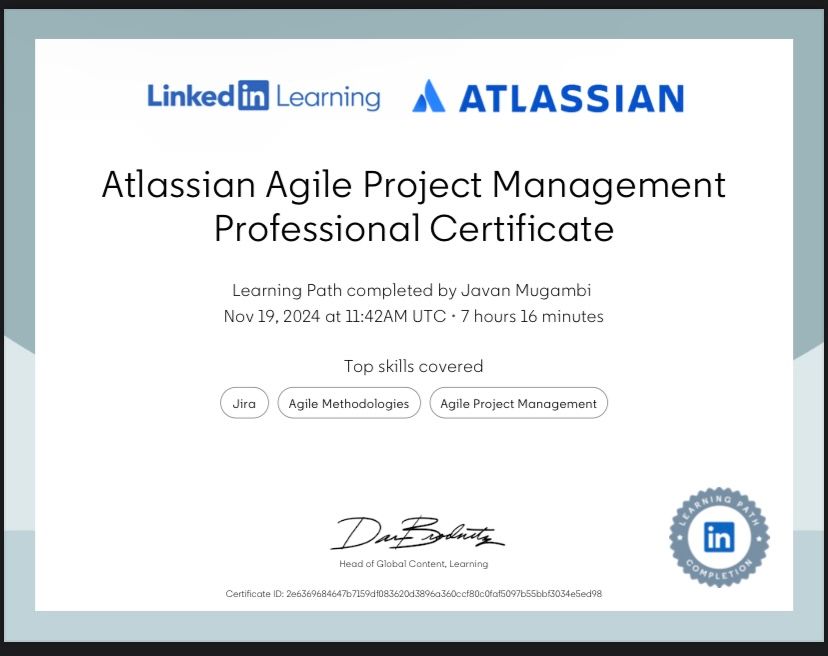828x656 pixels.
Task: Click 'Head of Global Content, Learning' caption
Action: click(413, 564)
